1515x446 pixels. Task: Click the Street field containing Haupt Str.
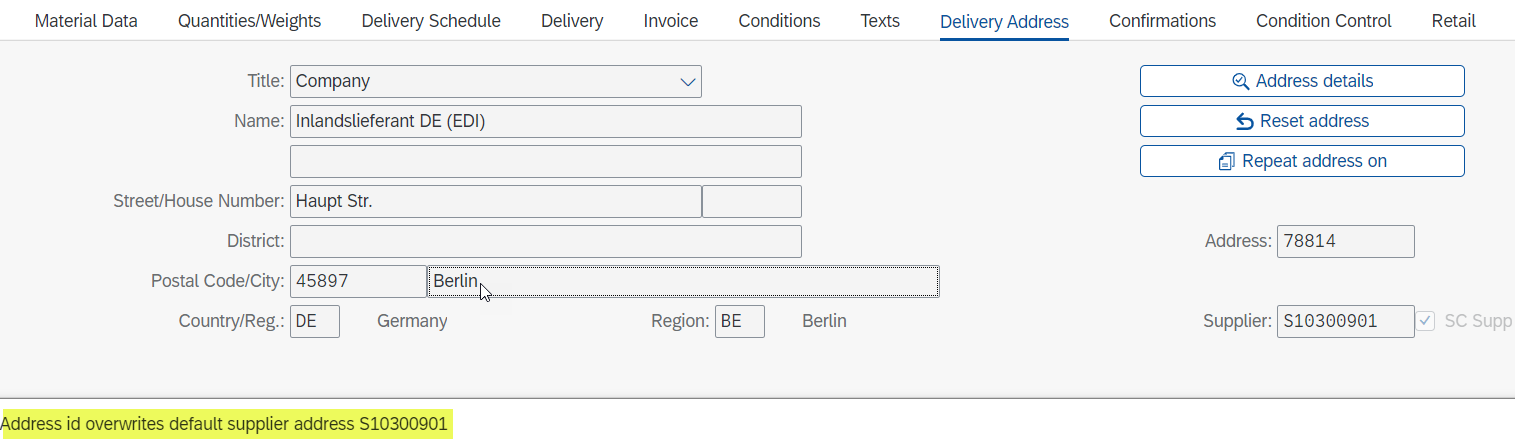click(496, 201)
